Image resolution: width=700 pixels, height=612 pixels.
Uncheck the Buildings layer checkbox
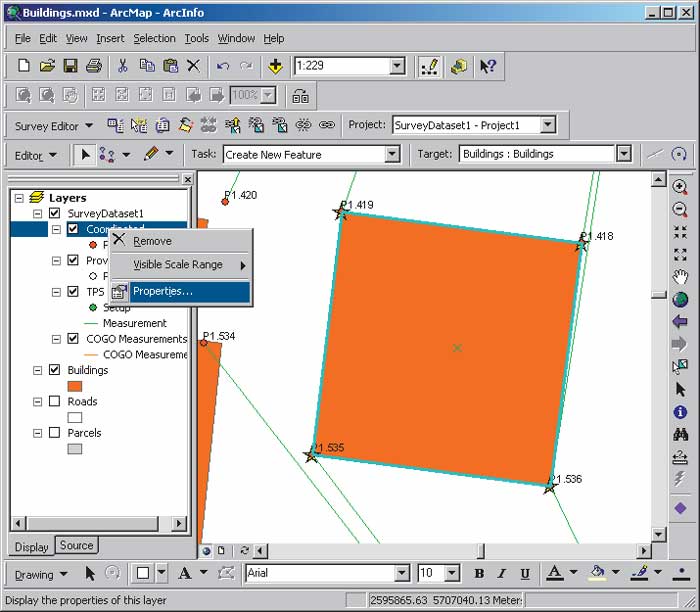click(x=54, y=370)
